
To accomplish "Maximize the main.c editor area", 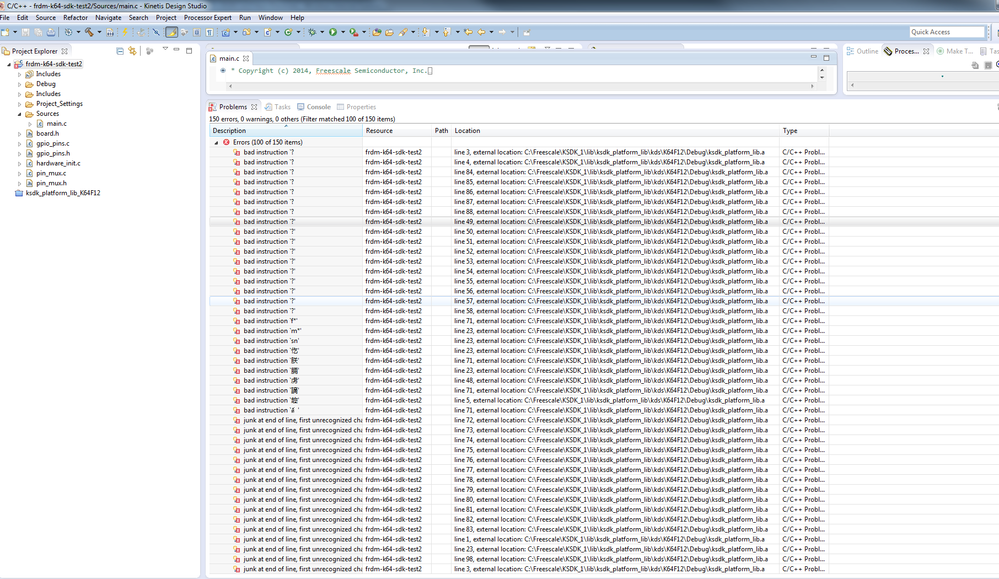I will coord(826,58).
